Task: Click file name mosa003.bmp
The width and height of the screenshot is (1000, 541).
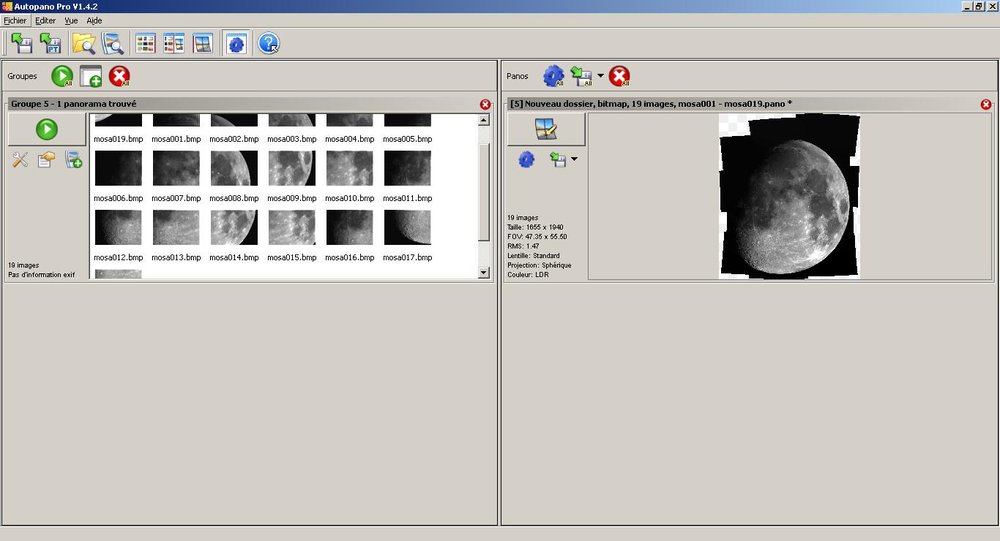Action: pyautogui.click(x=292, y=139)
